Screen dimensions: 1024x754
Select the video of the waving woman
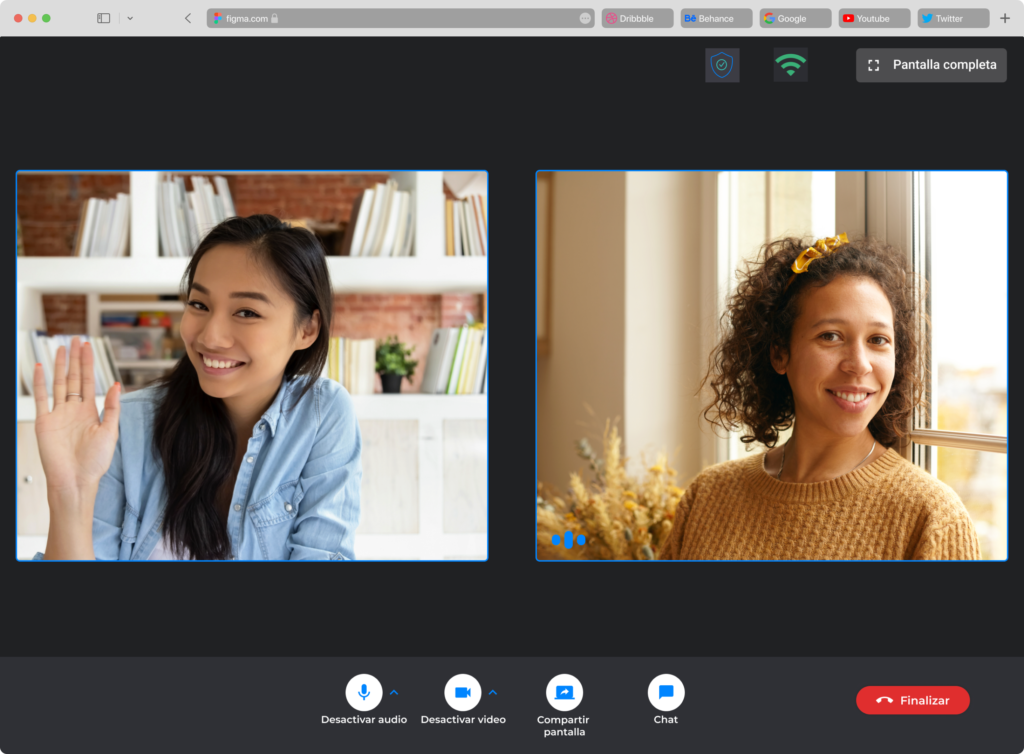252,366
